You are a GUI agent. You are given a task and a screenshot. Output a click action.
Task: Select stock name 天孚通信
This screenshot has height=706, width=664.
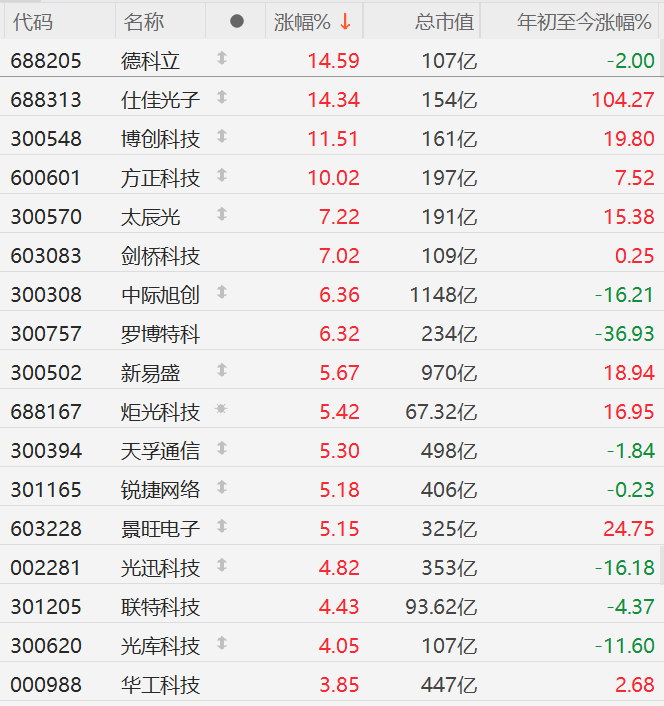160,451
